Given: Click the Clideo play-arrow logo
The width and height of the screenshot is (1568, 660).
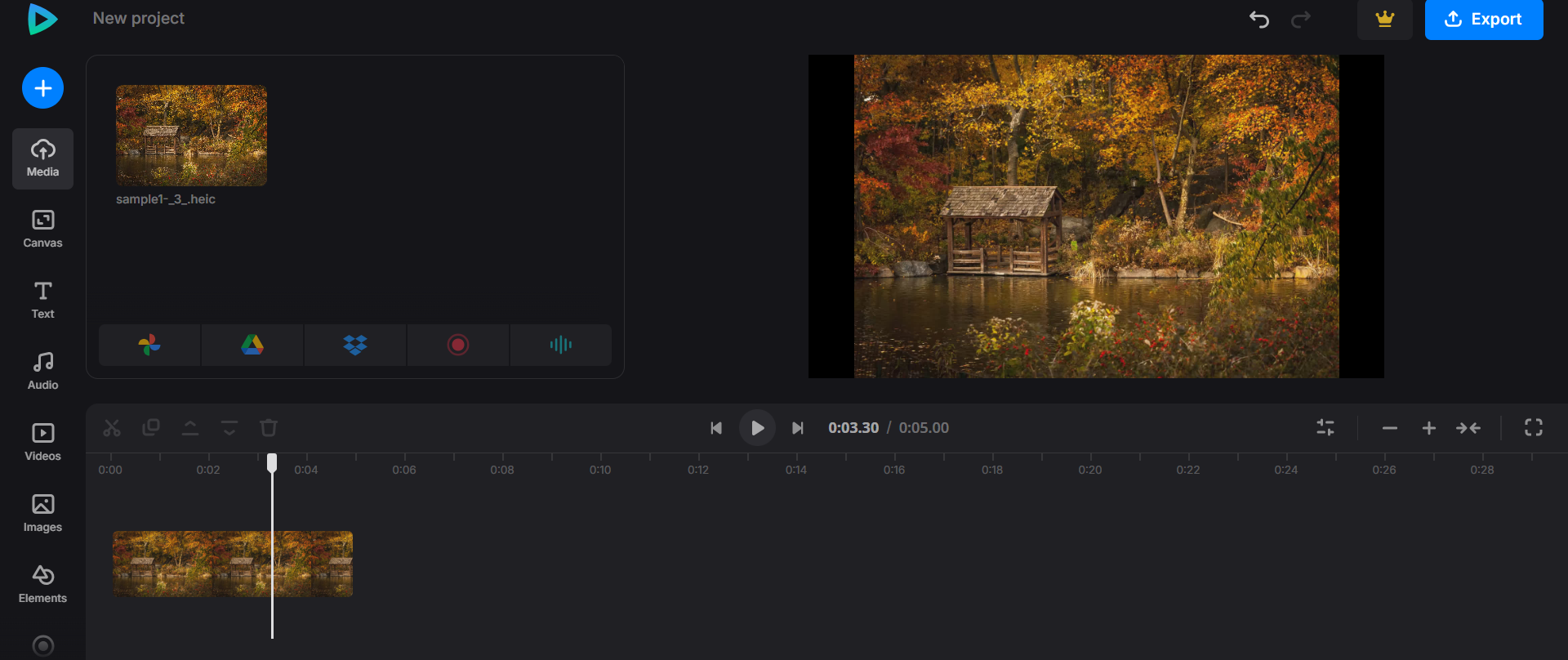Looking at the screenshot, I should [x=42, y=18].
